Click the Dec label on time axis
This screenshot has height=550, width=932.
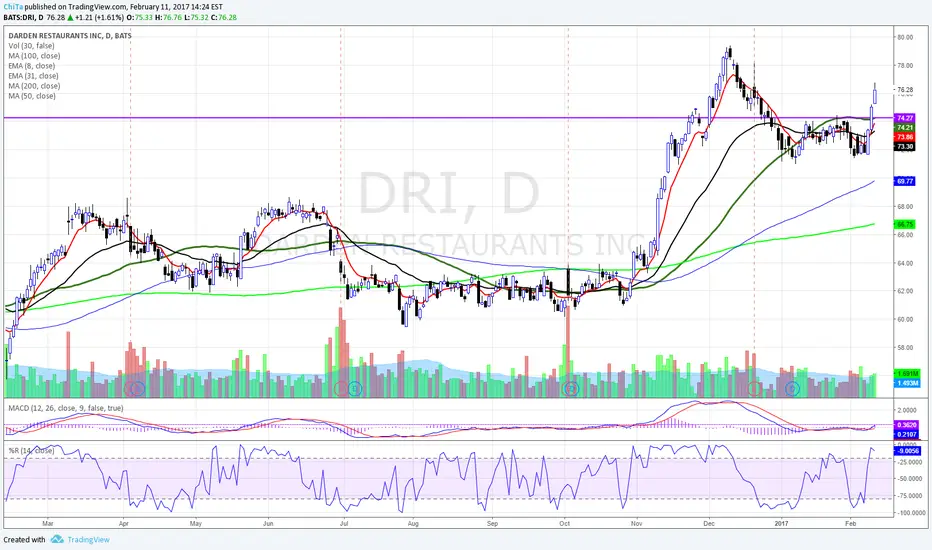[x=709, y=524]
